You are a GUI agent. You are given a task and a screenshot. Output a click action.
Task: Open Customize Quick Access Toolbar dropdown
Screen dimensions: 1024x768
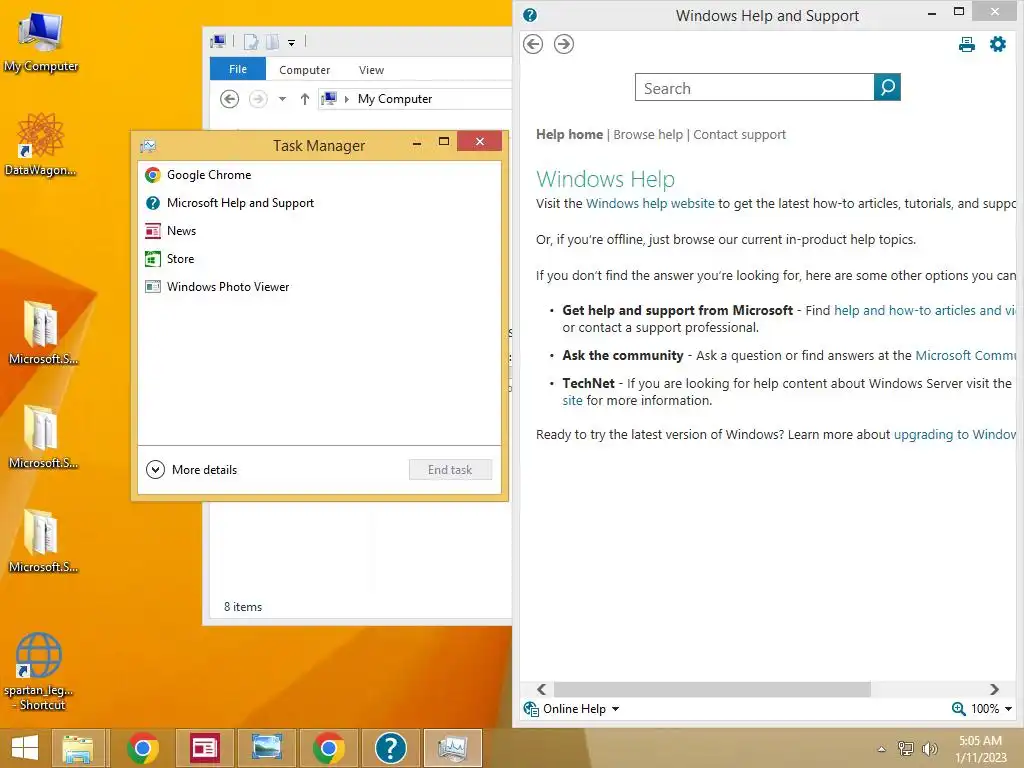pos(291,43)
